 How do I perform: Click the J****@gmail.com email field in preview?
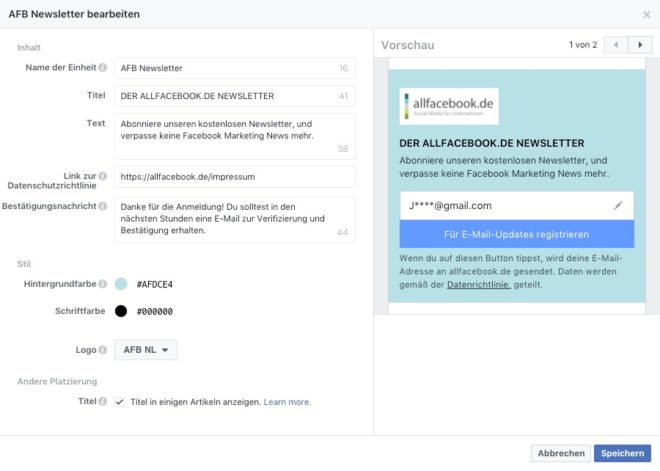coord(516,206)
